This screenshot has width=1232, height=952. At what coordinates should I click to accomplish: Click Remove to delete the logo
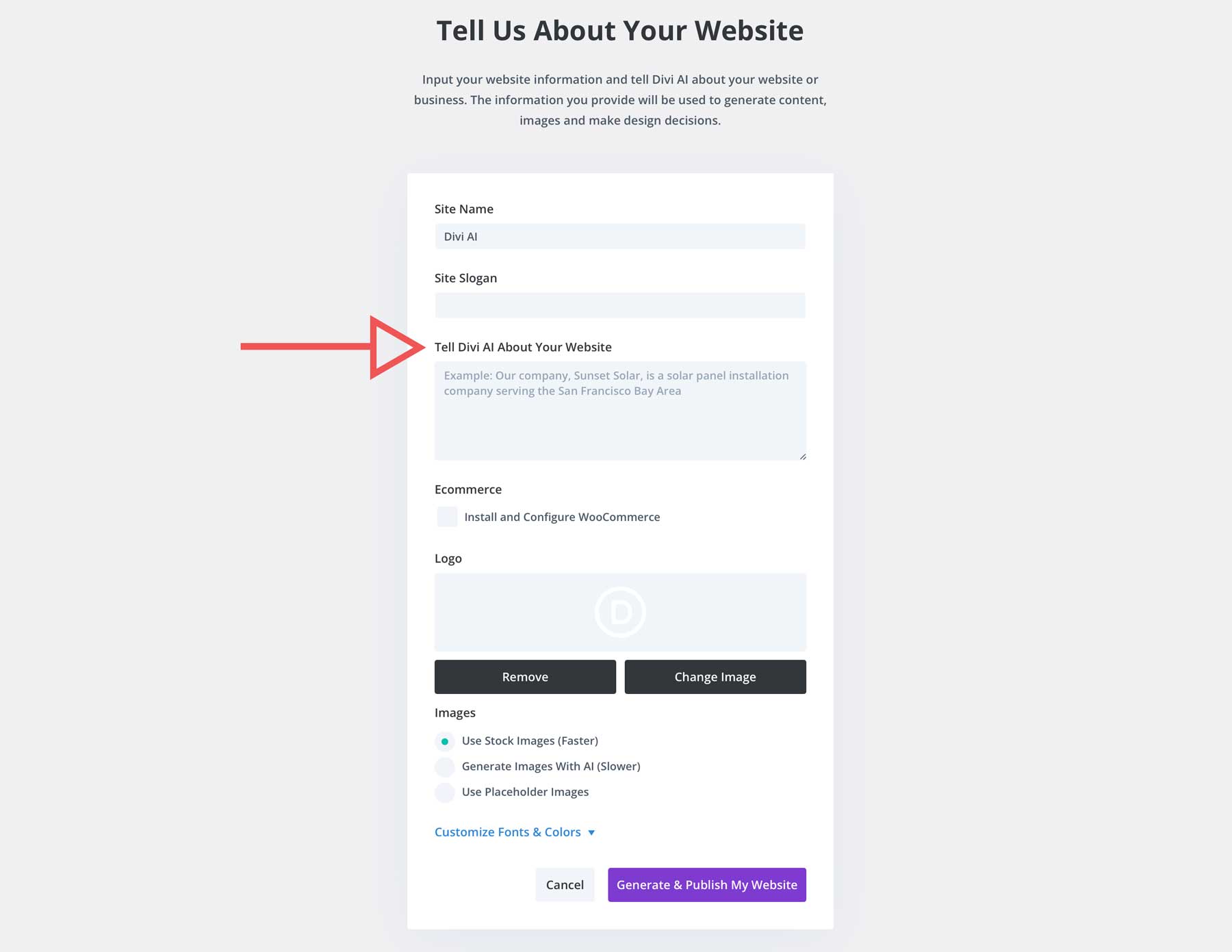tap(524, 677)
